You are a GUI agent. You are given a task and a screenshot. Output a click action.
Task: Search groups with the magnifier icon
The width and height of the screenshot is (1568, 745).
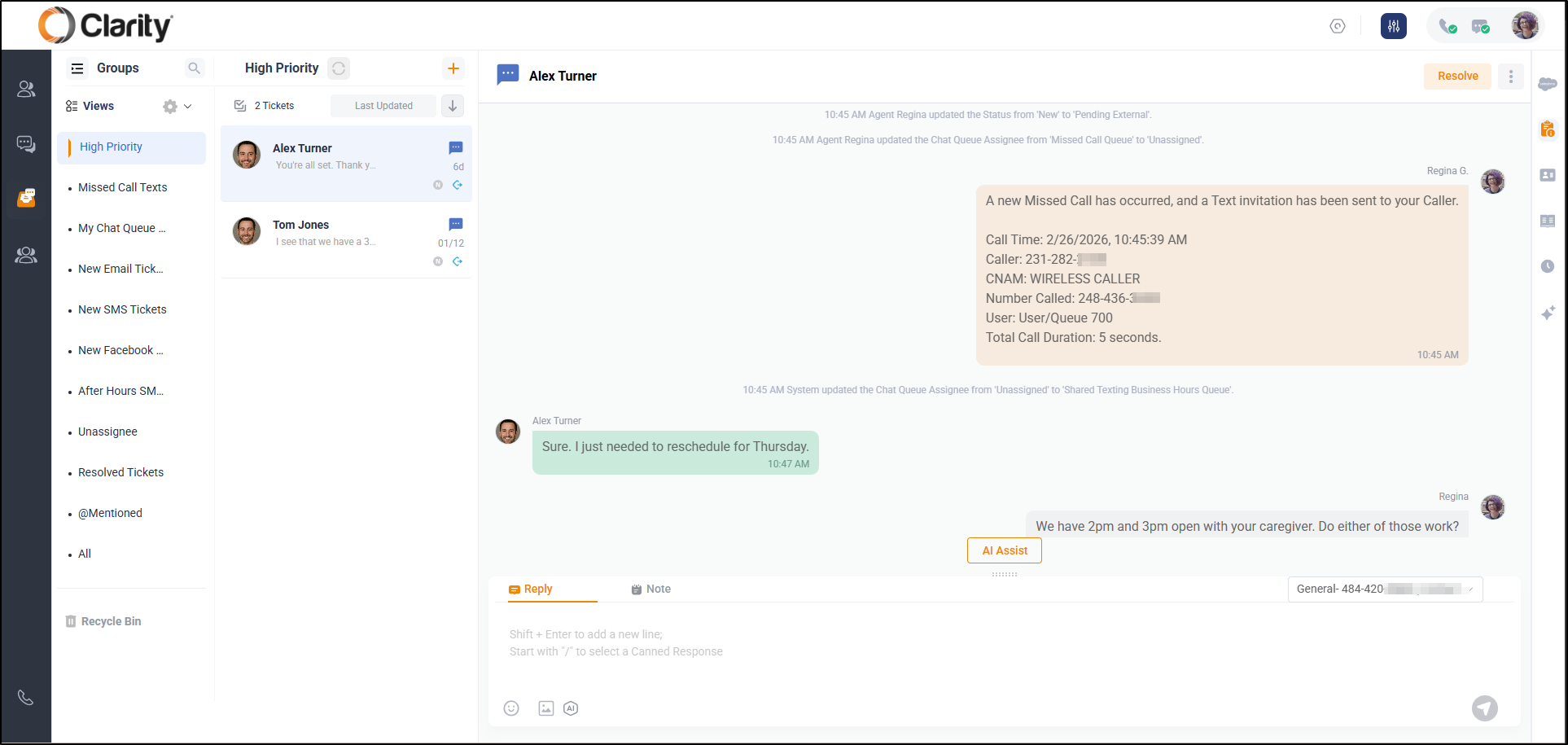click(x=194, y=68)
